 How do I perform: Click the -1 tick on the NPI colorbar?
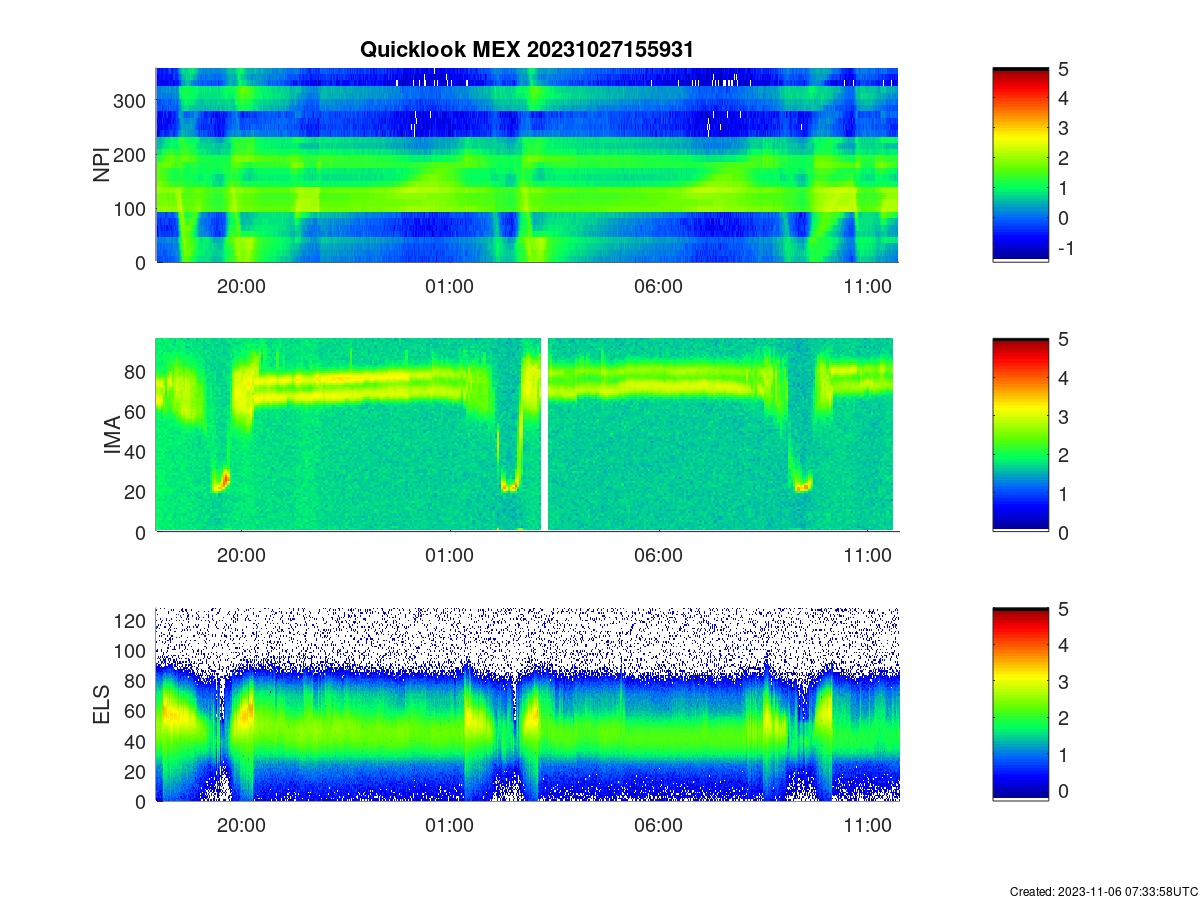pyautogui.click(x=1068, y=248)
